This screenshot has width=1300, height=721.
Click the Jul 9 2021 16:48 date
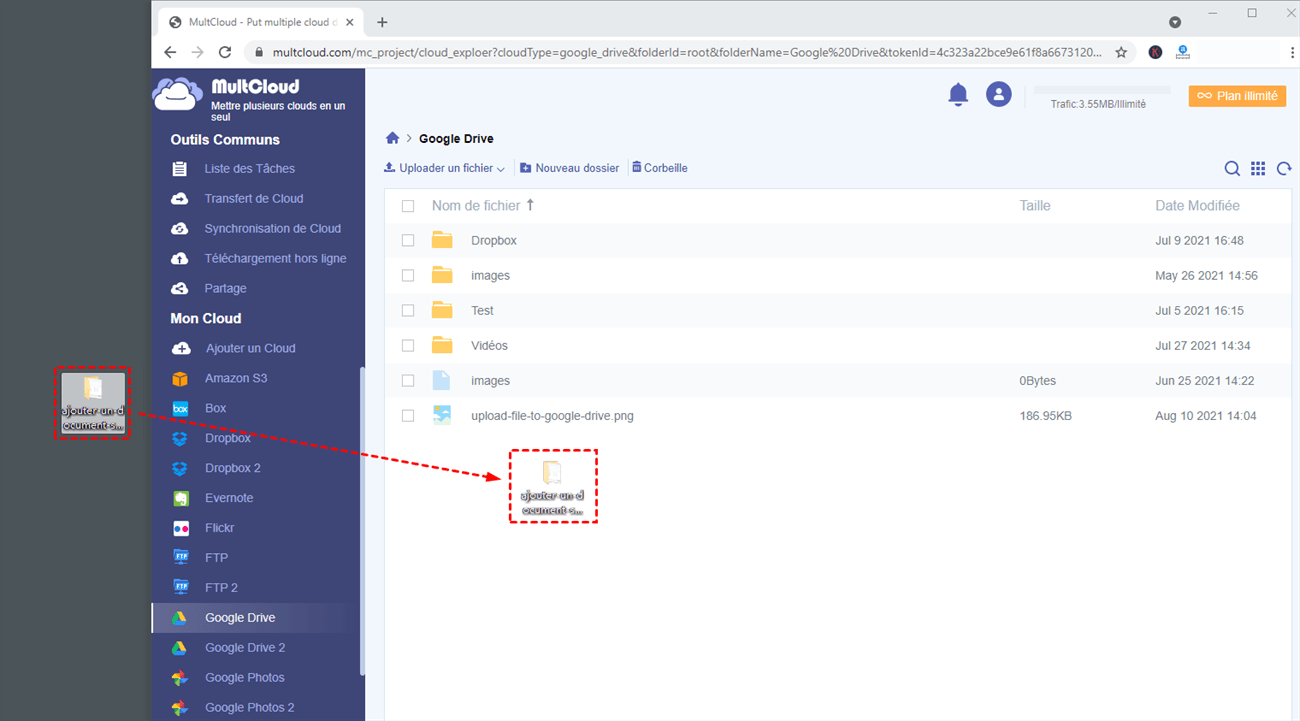pos(1199,241)
